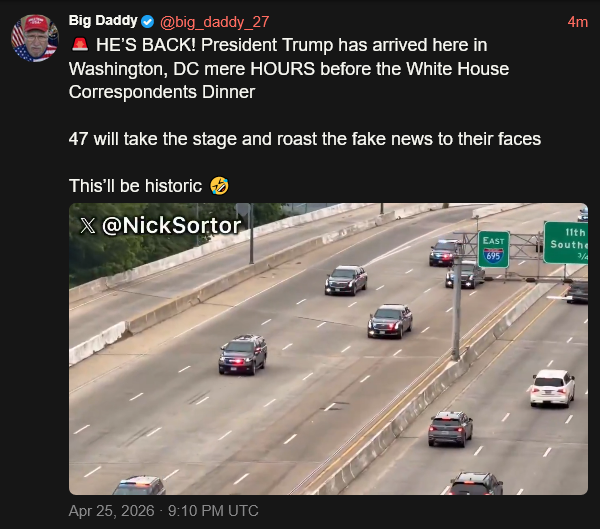The height and width of the screenshot is (529, 600).
Task: Click the white SUV in the video
Action: tap(552, 387)
